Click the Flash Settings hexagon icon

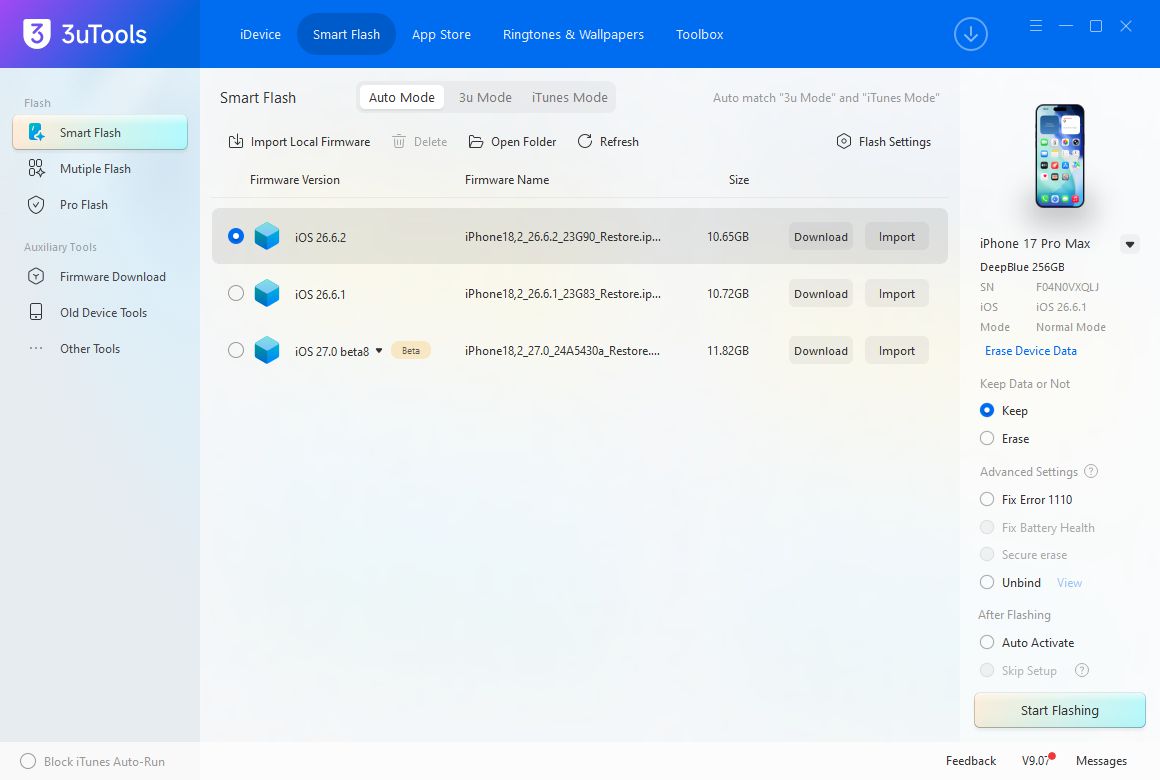point(843,141)
